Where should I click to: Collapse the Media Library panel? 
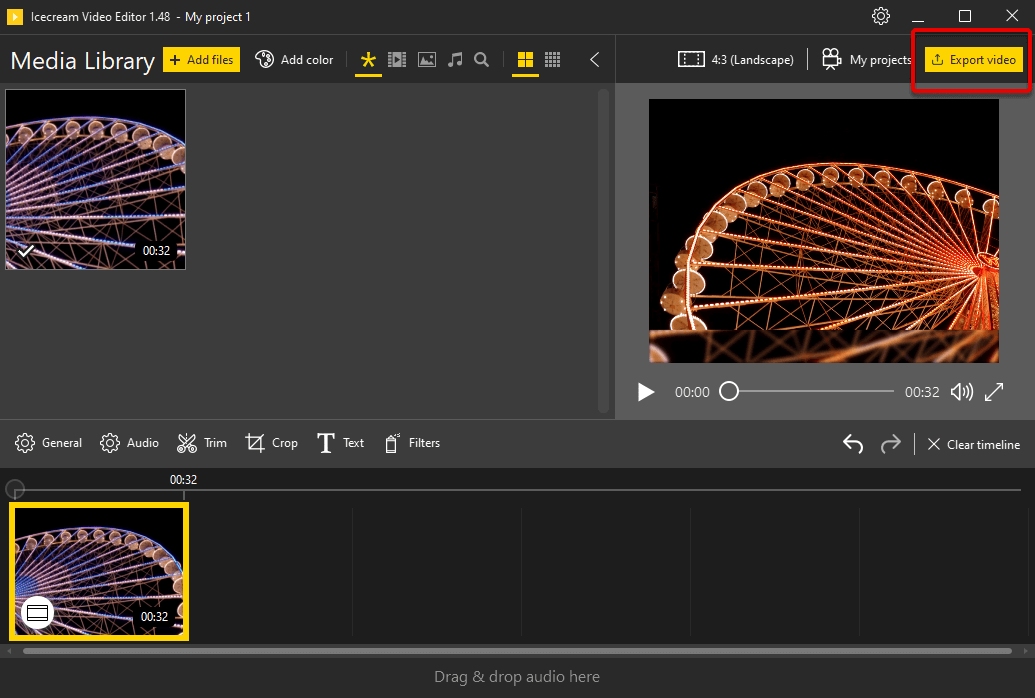[x=595, y=60]
